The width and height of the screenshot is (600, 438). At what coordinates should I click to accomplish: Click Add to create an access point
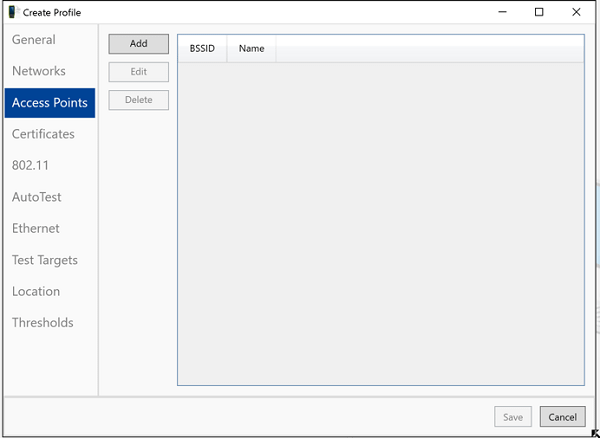pyautogui.click(x=138, y=44)
